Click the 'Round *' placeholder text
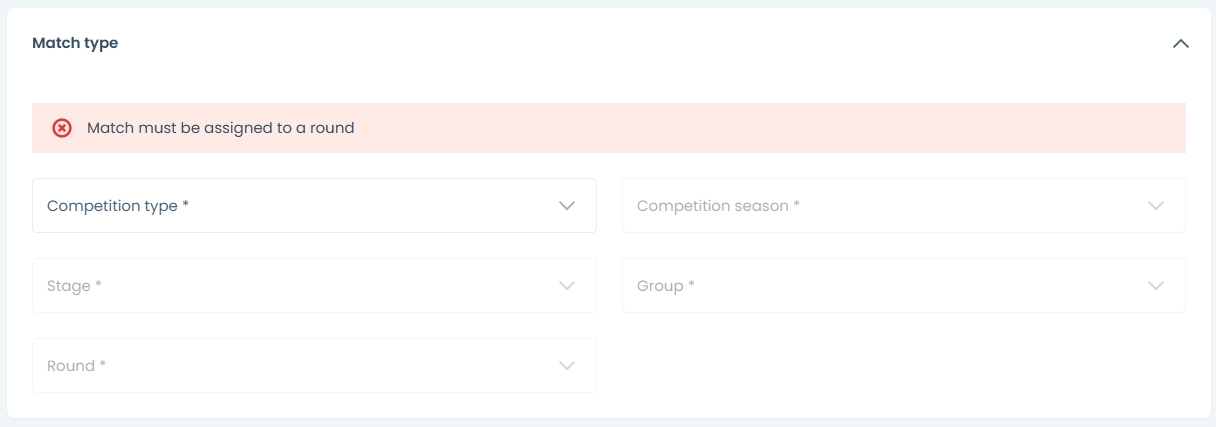This screenshot has width=1216, height=427. [77, 366]
